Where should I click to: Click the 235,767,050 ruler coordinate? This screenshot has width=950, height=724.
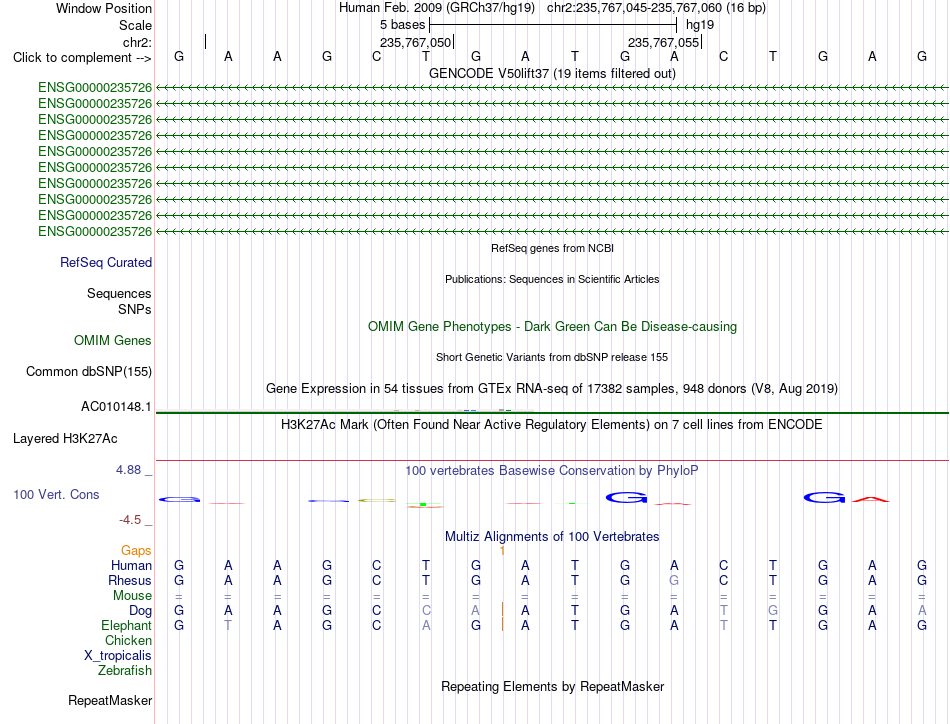pos(416,42)
